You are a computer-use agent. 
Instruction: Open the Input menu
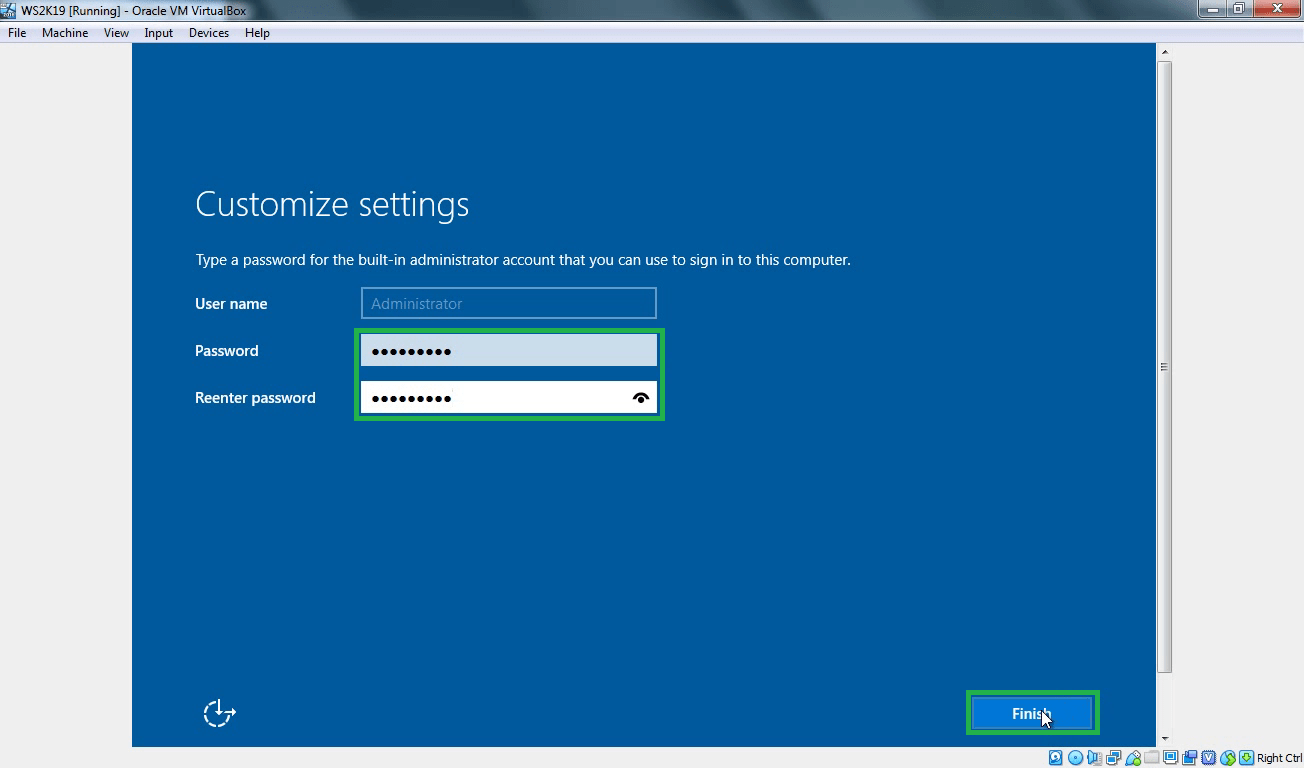pos(158,33)
